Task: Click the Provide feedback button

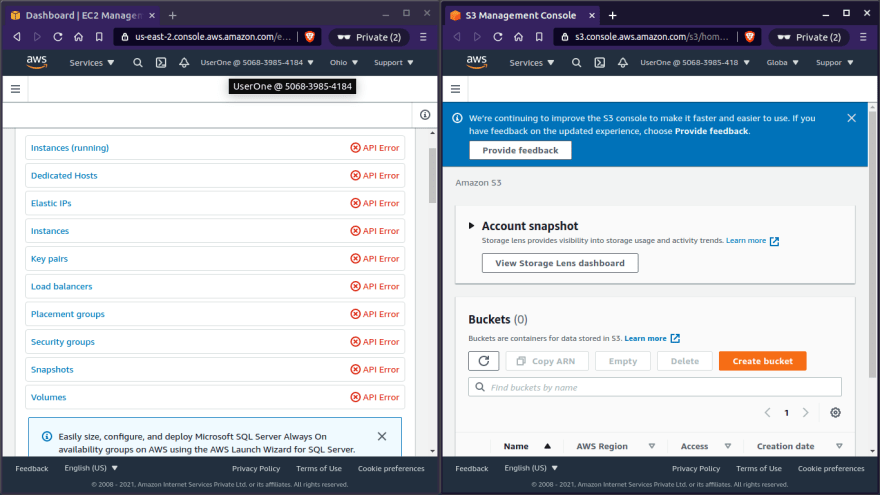Action: point(520,150)
